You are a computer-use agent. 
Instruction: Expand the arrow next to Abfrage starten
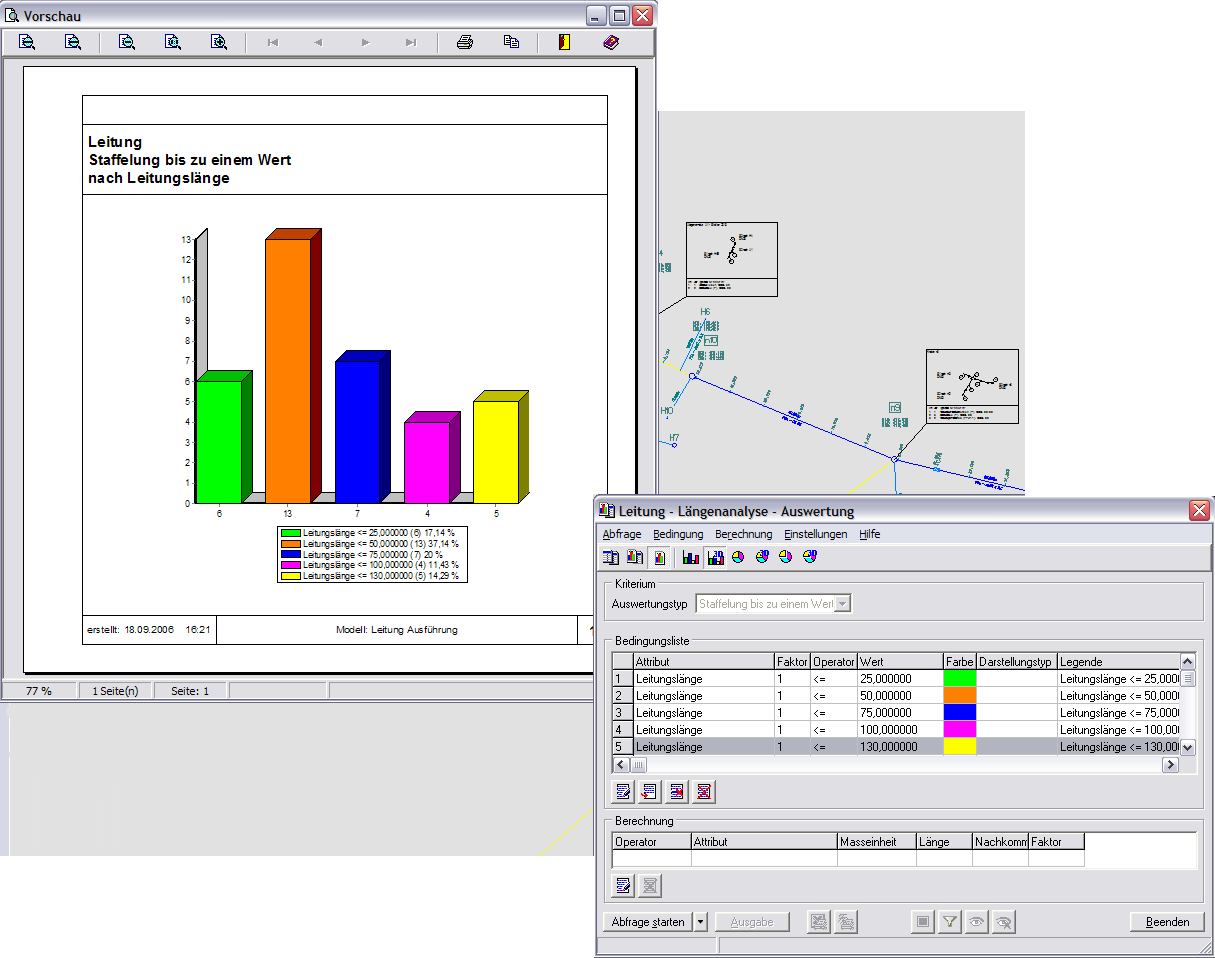pyautogui.click(x=700, y=922)
